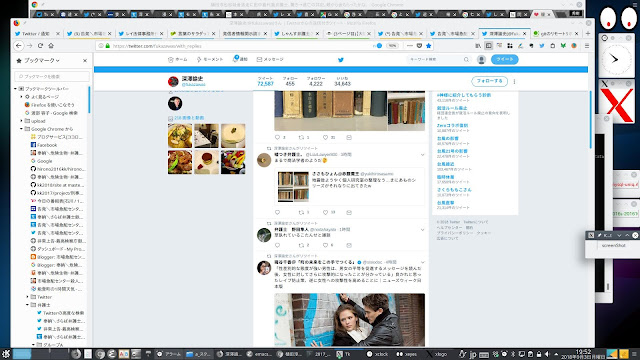This screenshot has height=360, width=640.
Task: Open the dropdown caret on the quoted bookshelf tweet
Action: (422, 155)
